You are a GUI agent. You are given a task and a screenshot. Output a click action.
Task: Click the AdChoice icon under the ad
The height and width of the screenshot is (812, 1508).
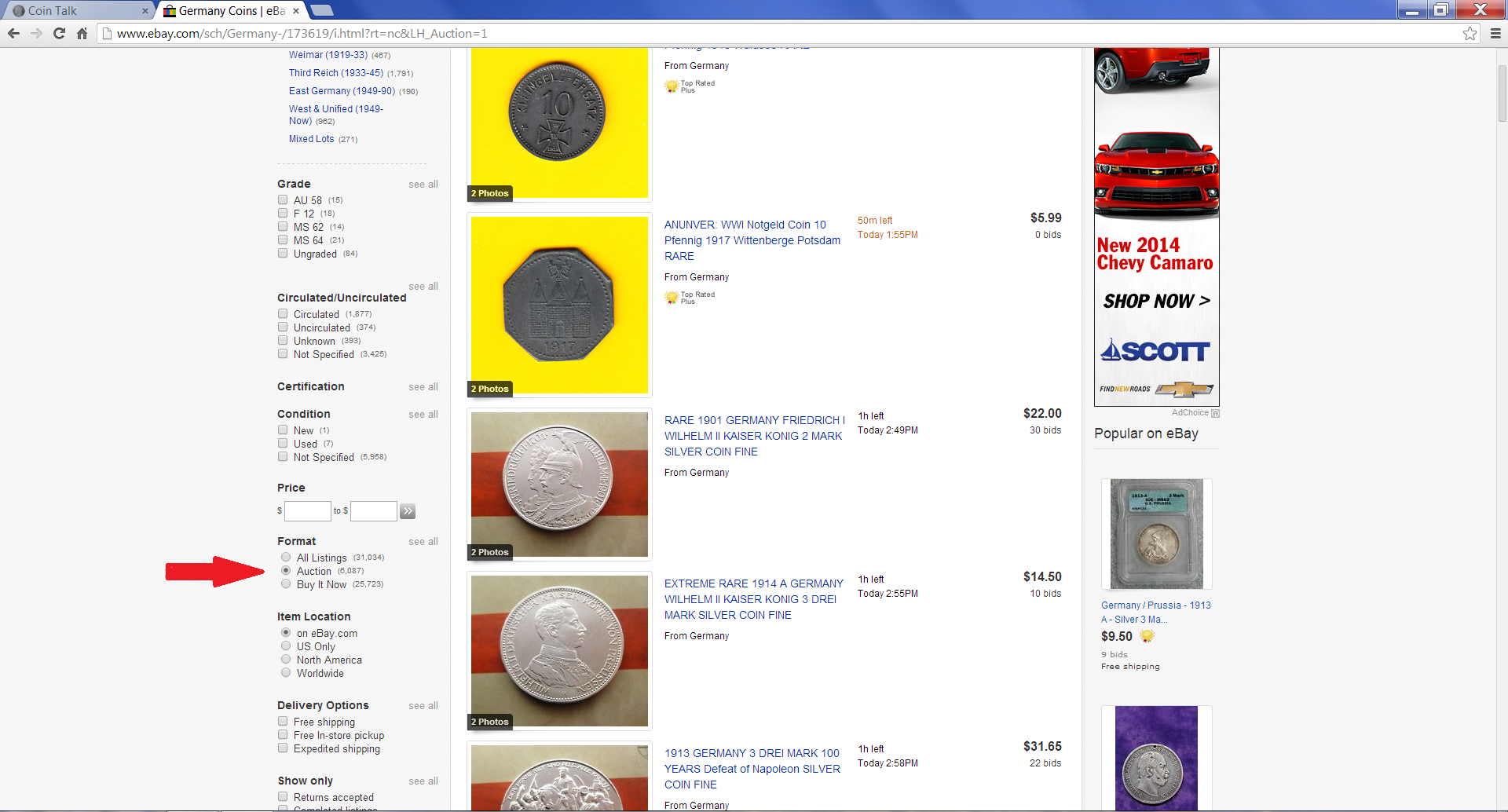point(1215,413)
